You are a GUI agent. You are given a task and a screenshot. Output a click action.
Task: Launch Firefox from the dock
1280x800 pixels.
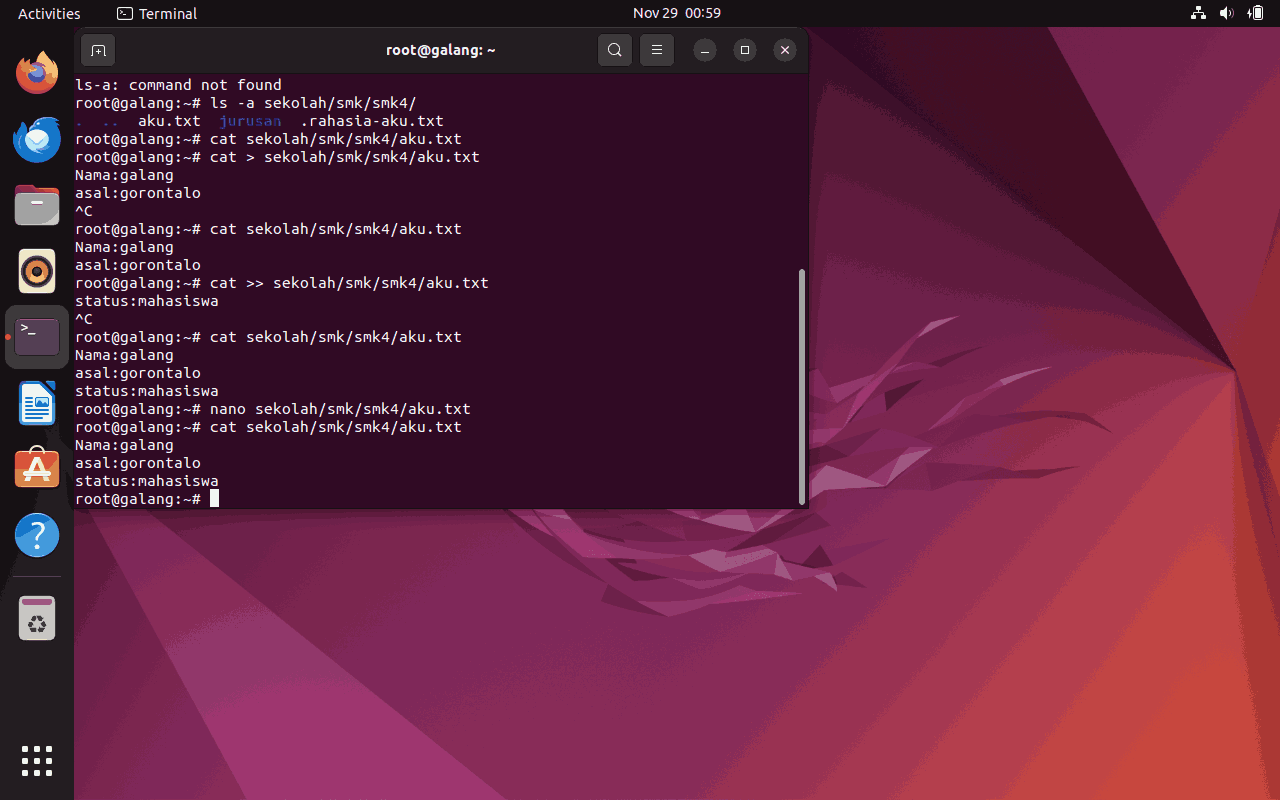[37, 73]
